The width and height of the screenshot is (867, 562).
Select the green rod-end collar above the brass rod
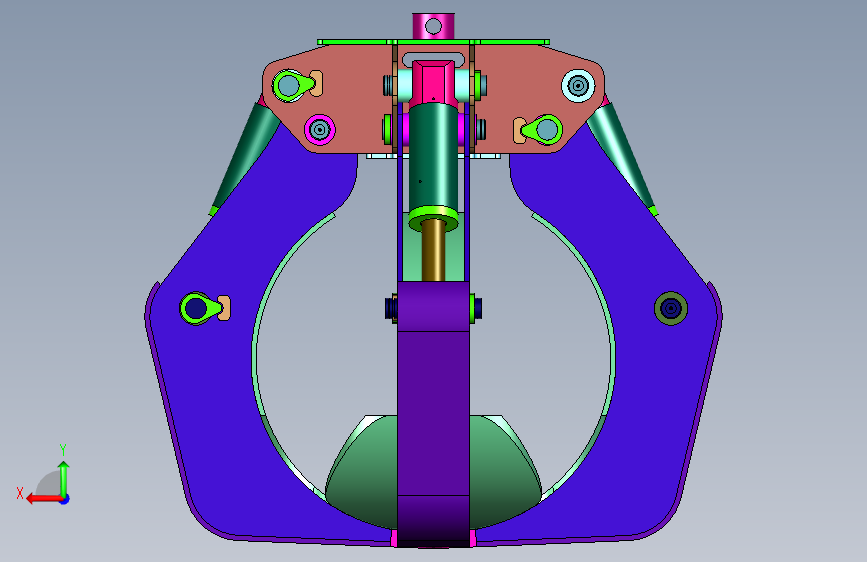pyautogui.click(x=434, y=219)
